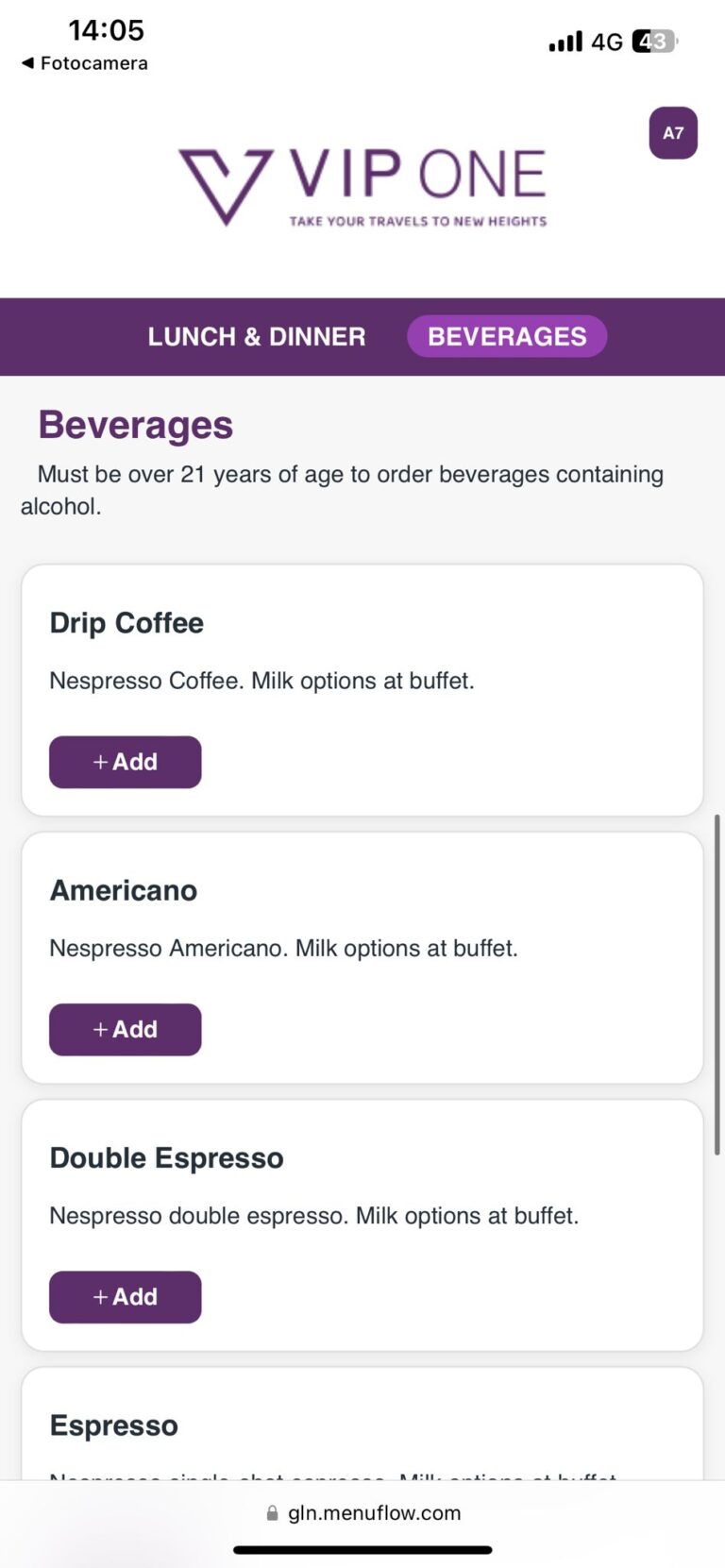Screen dimensions: 725x1568
Task: Add Drip Coffee to the order
Action: (126, 762)
